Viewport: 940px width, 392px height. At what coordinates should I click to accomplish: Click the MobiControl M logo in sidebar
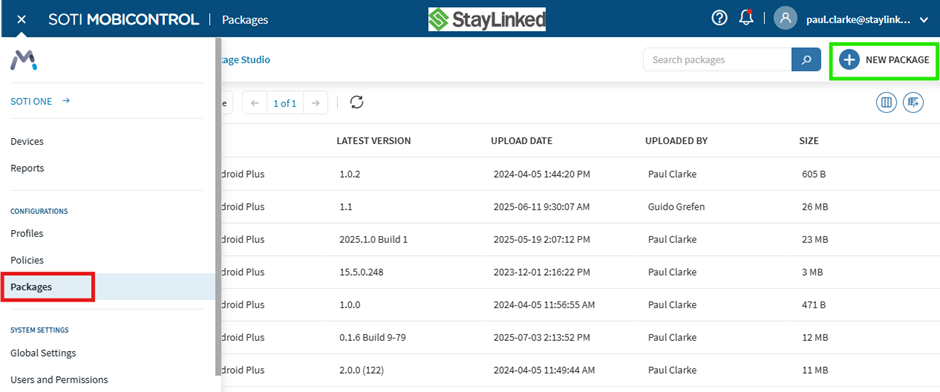tap(23, 60)
